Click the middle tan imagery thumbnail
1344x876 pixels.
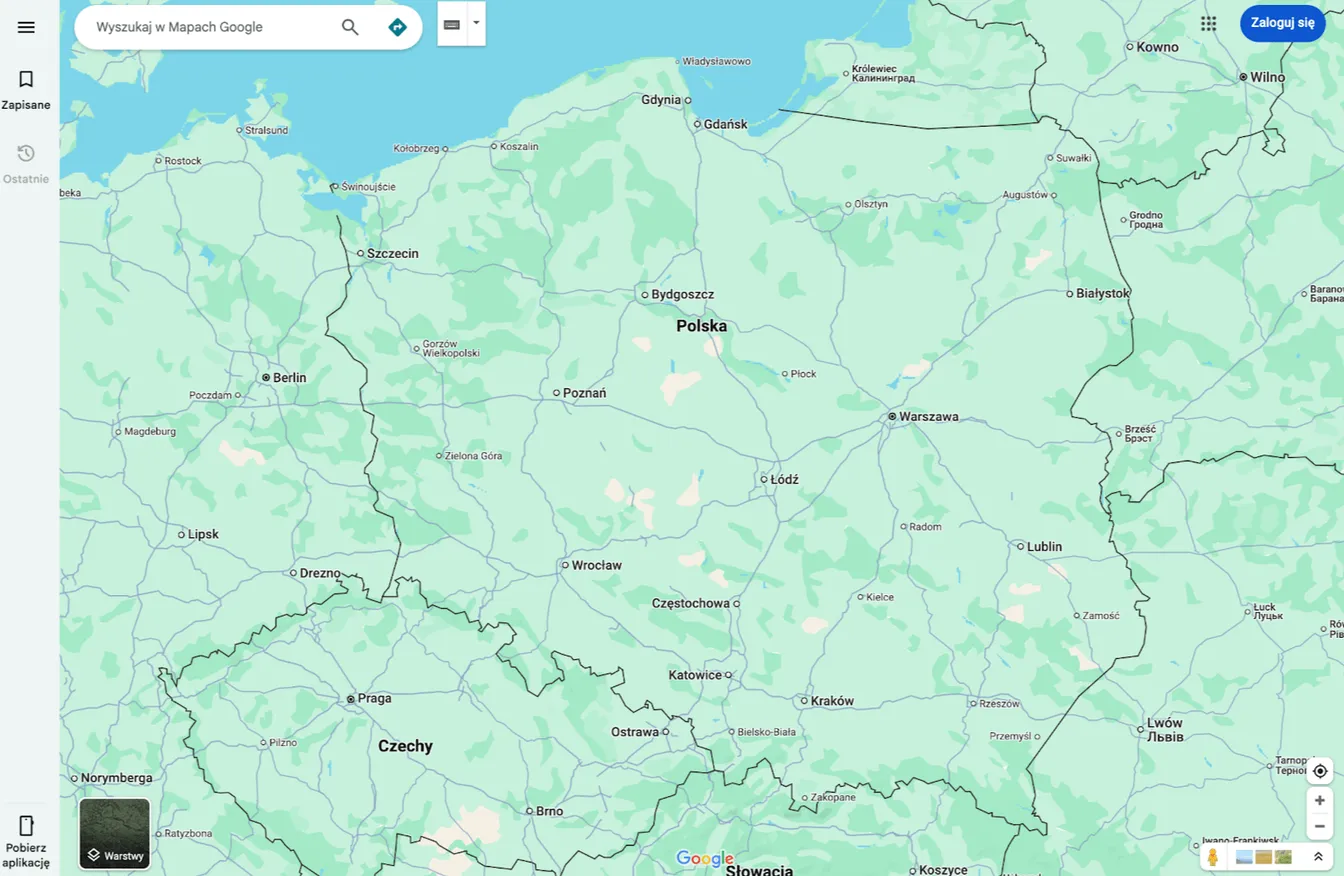1264,857
